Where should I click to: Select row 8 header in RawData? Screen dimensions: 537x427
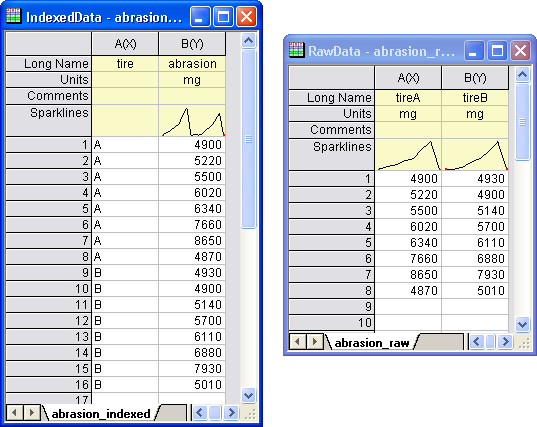coord(331,290)
